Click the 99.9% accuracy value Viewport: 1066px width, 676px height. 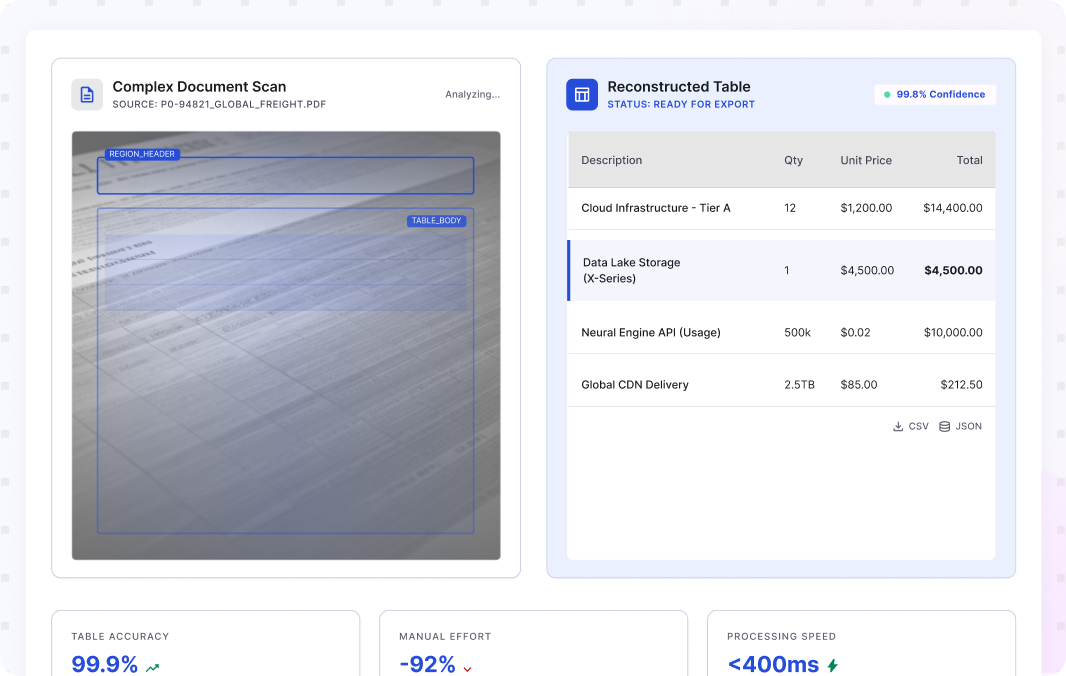(x=105, y=664)
